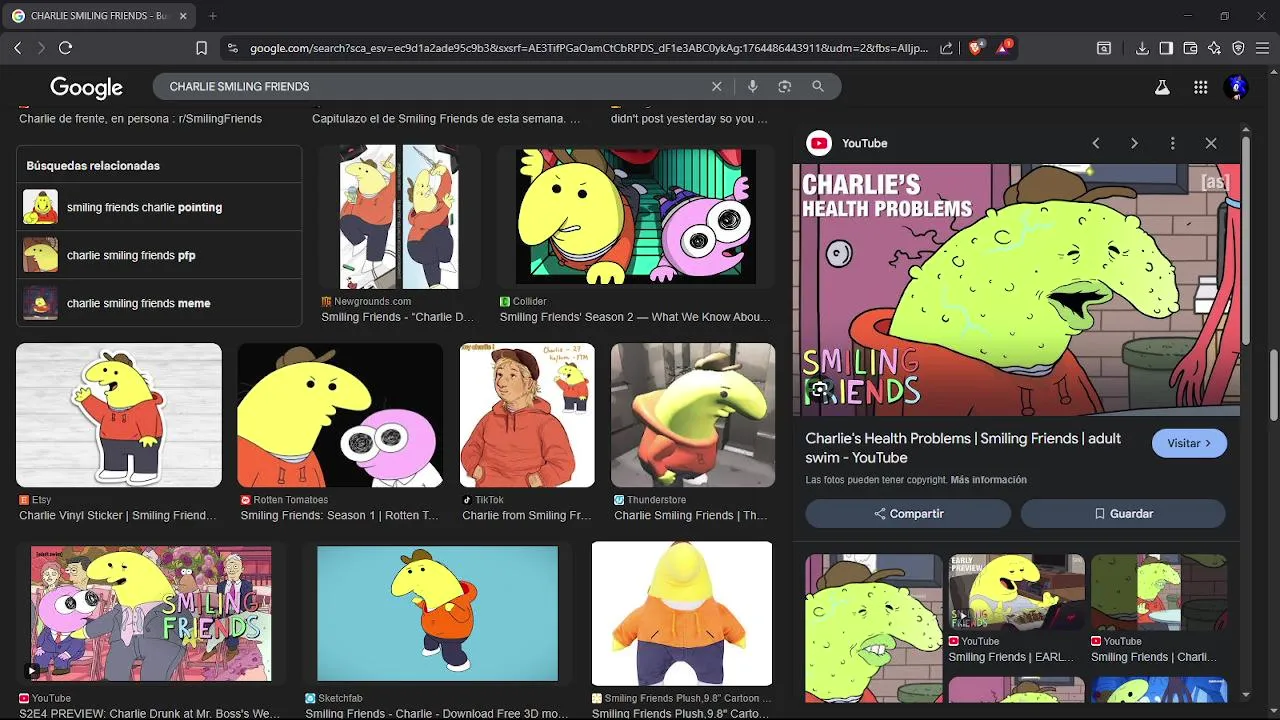The height and width of the screenshot is (720, 1280).
Task: Open Más información copyright link
Action: pyautogui.click(x=988, y=480)
